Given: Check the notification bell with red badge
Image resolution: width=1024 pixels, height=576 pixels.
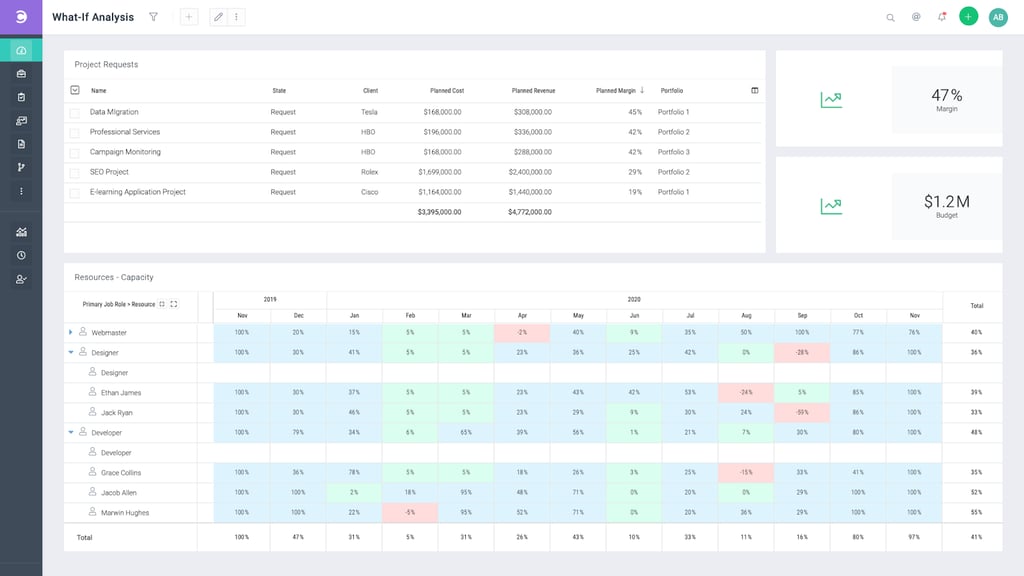Looking at the screenshot, I should (942, 17).
